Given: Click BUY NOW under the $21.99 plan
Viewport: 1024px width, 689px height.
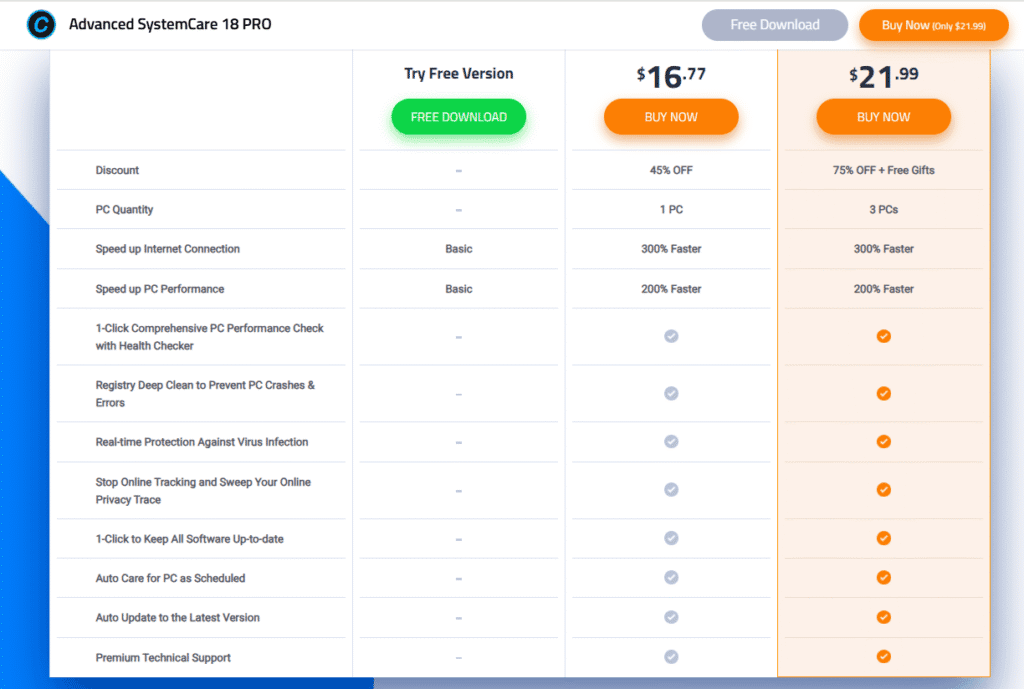Looking at the screenshot, I should (884, 117).
